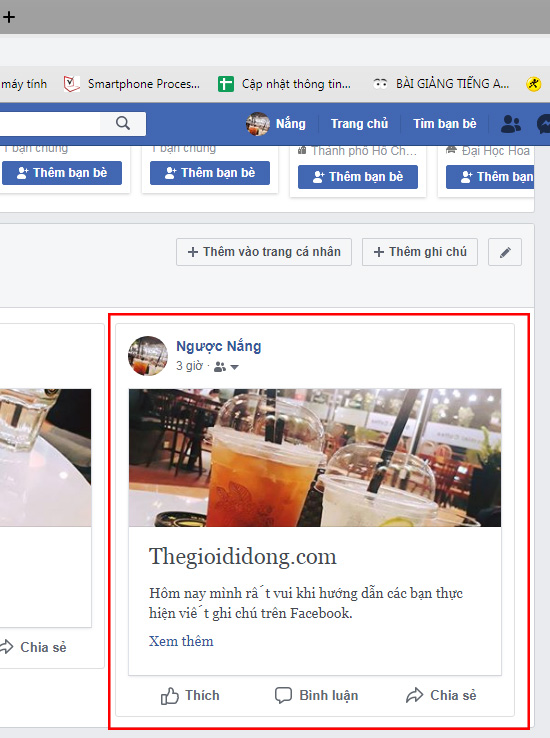Screen dimensions: 550x738
Task: Open Tìm bạn bè in top bar
Action: (445, 124)
